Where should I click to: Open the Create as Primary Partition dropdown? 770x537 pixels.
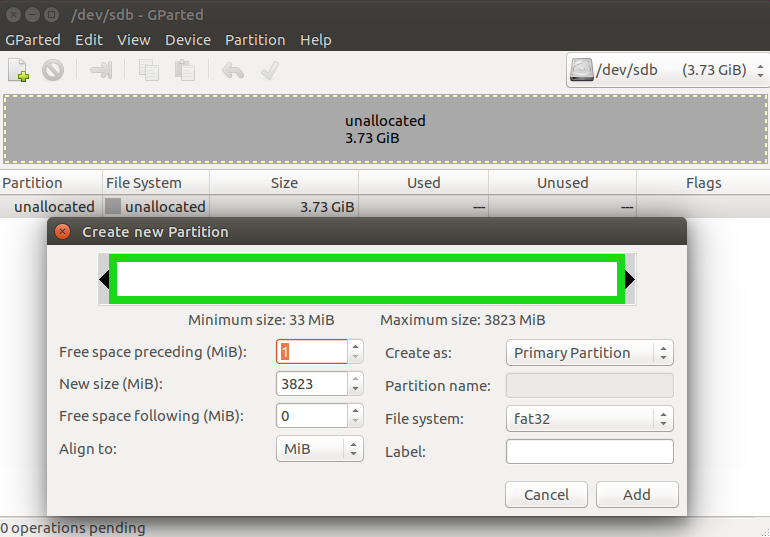click(589, 353)
